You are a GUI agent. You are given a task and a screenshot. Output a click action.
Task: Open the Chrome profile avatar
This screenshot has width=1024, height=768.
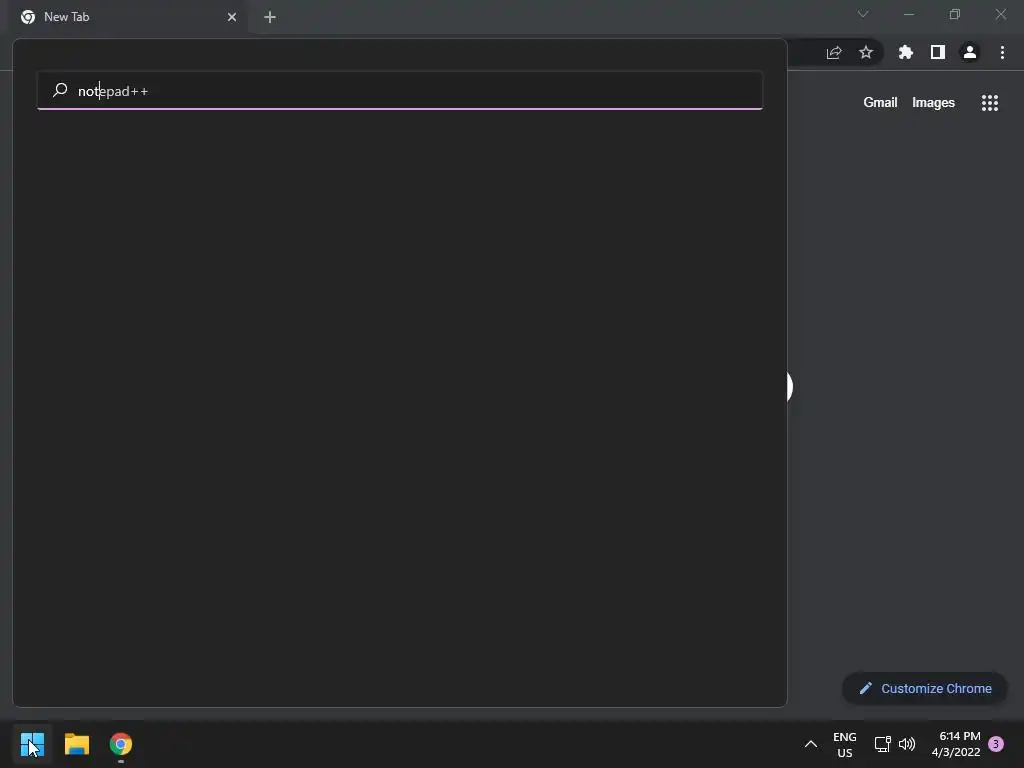tap(970, 52)
